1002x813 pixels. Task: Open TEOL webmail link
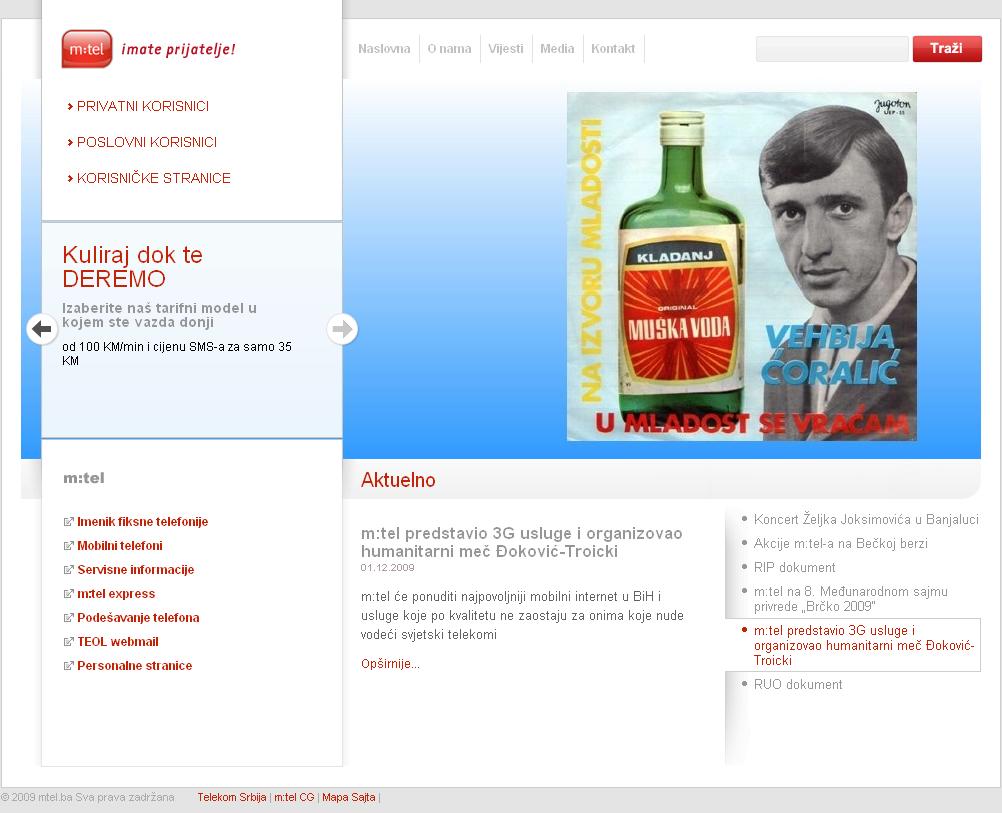[118, 642]
